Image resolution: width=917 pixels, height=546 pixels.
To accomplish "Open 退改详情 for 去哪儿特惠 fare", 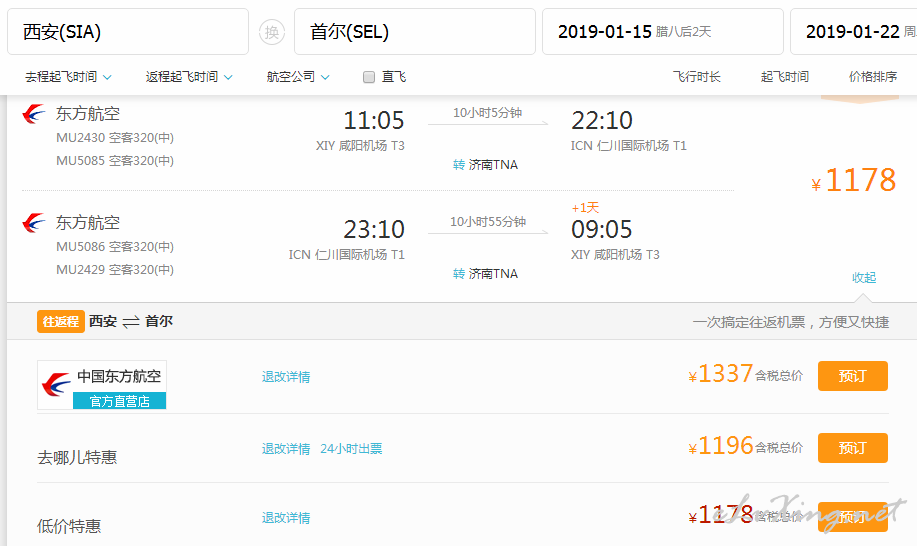I will [x=286, y=449].
